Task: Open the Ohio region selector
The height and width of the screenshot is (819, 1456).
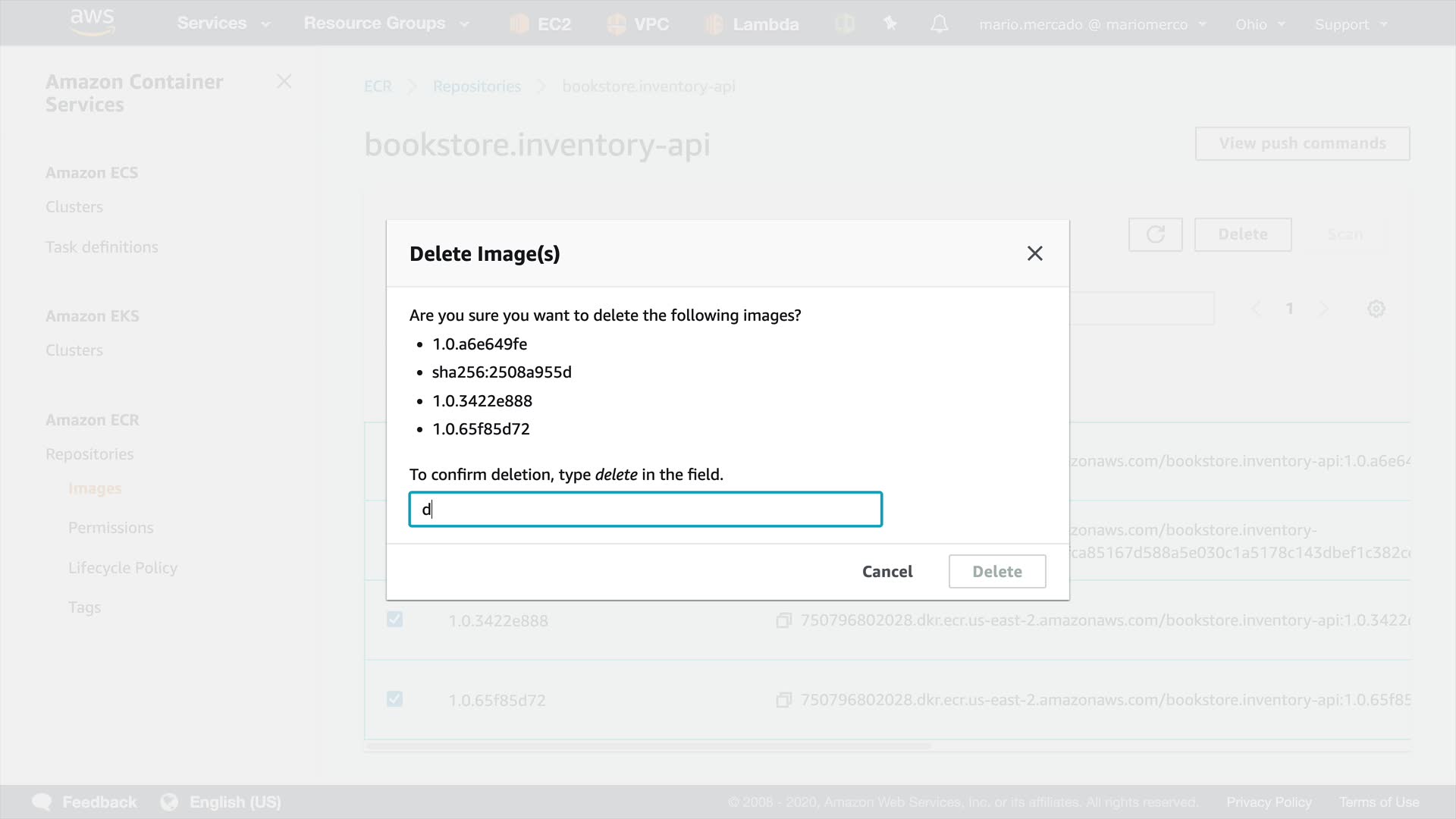Action: click(1260, 24)
